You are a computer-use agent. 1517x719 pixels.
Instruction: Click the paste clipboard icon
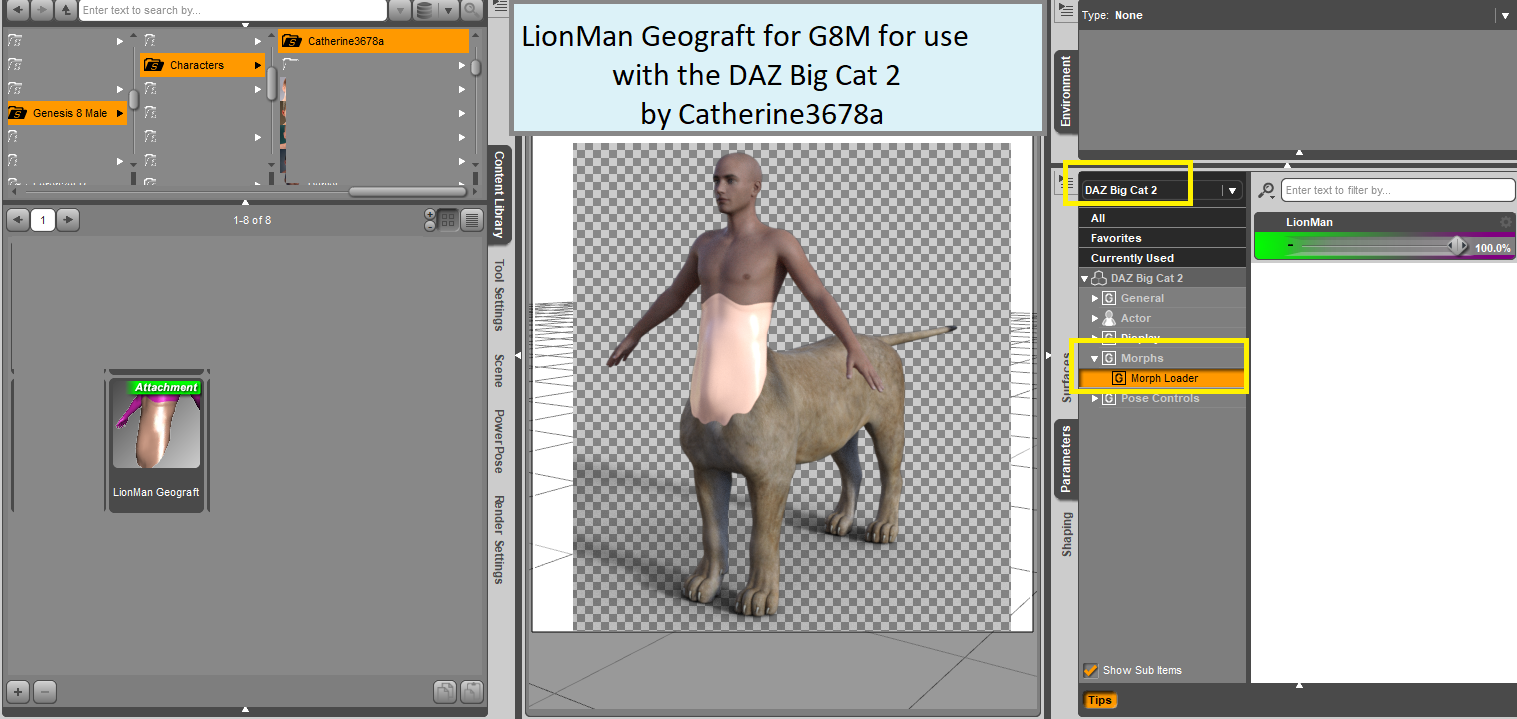471,691
